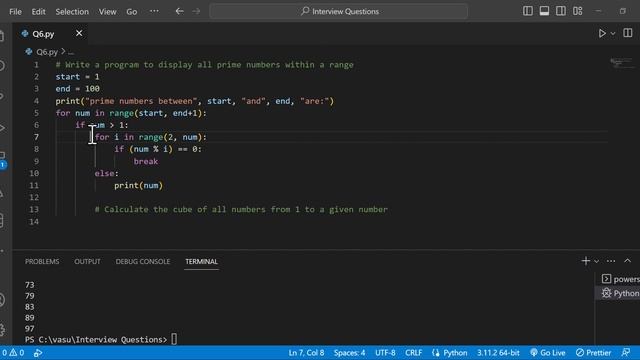Maximize the panel with the up chevron
The image size is (640, 360).
tap(627, 261)
